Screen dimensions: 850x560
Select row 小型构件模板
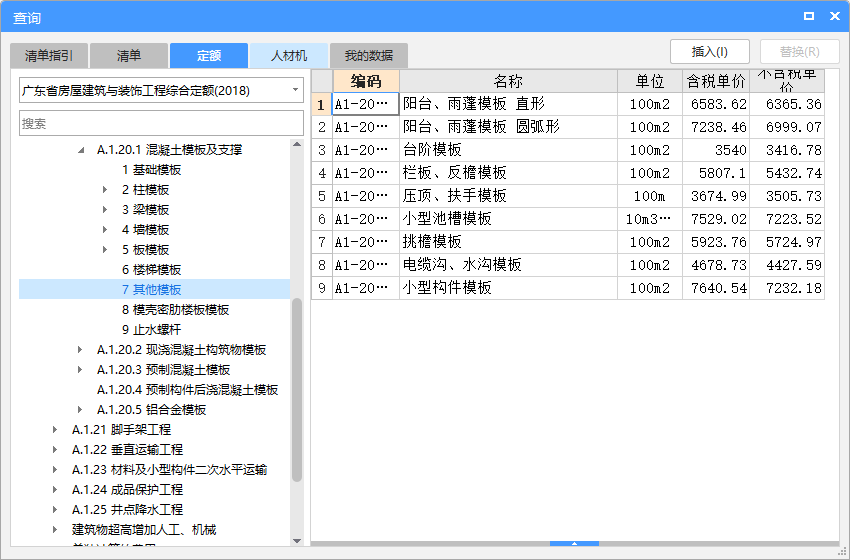(x=568, y=288)
